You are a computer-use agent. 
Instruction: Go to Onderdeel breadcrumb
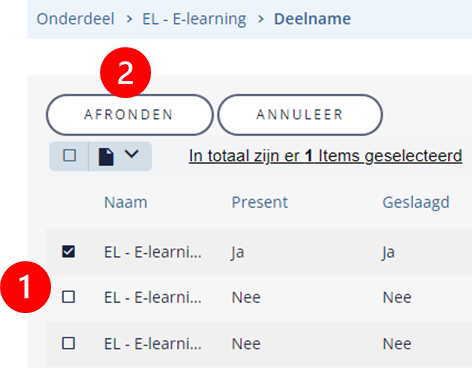coord(75,19)
